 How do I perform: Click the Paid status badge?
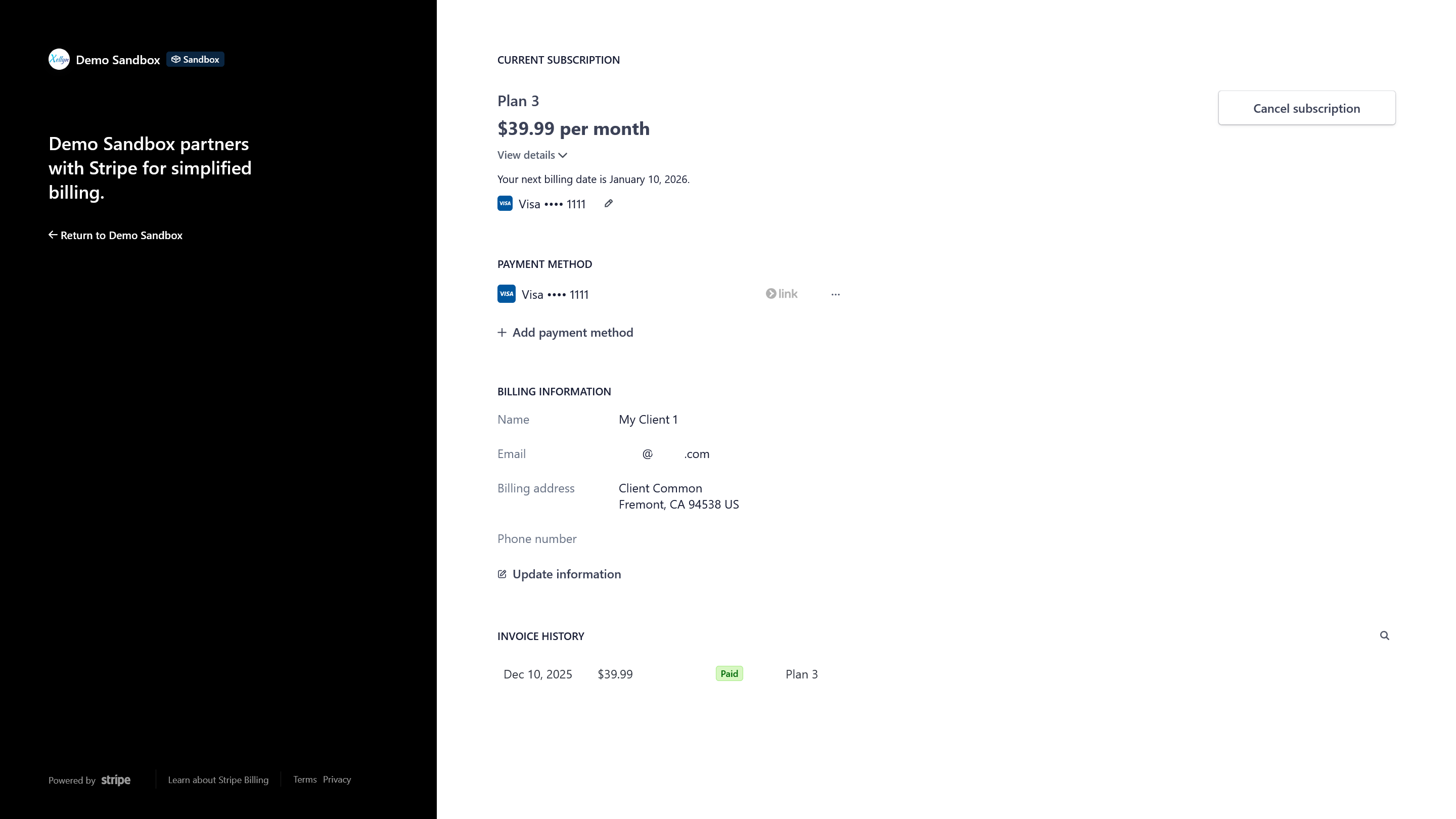(x=729, y=674)
